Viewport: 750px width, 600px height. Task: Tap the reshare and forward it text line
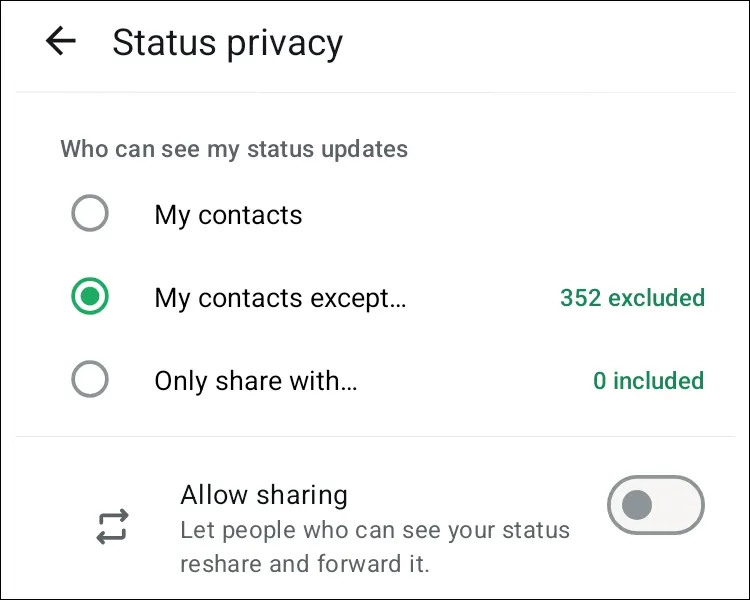point(304,564)
